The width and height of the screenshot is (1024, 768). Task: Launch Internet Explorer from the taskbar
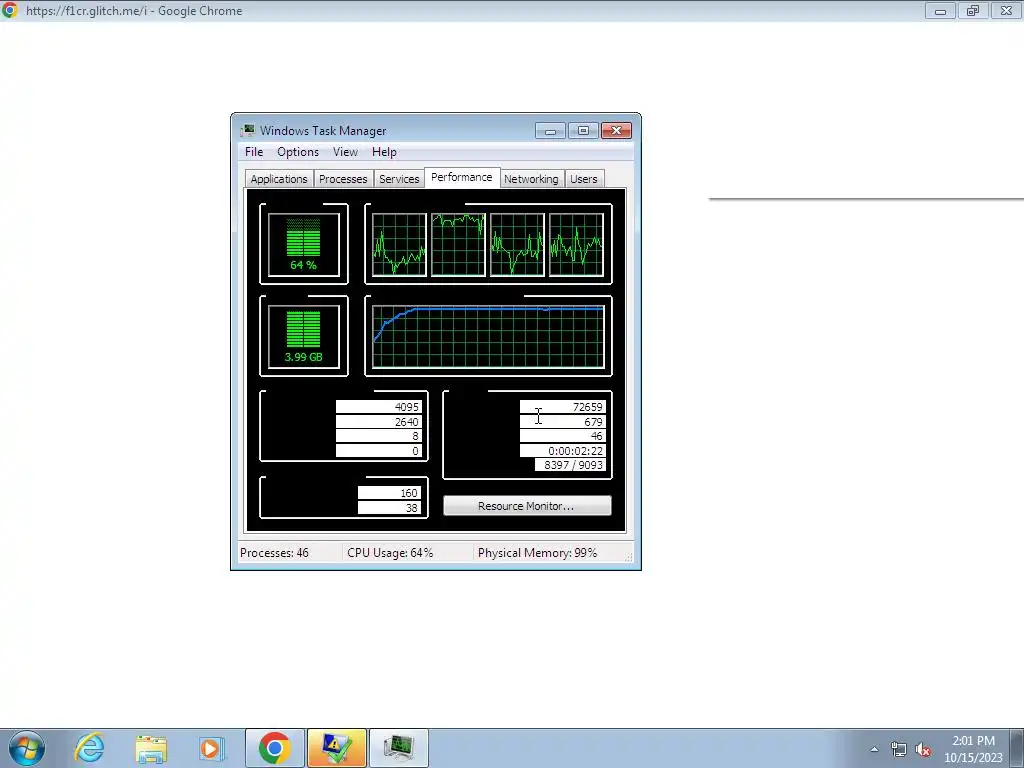(x=89, y=748)
